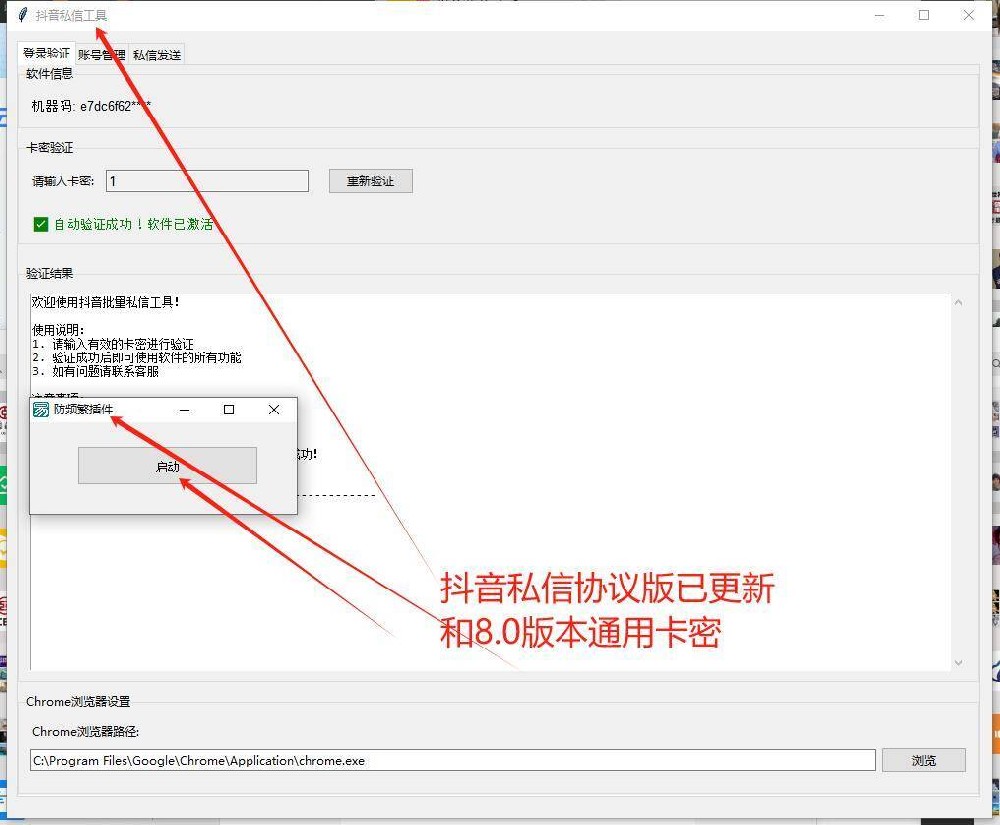Toggle the 自动验证成功 activation checkbox
This screenshot has height=825, width=1000.
click(x=40, y=224)
